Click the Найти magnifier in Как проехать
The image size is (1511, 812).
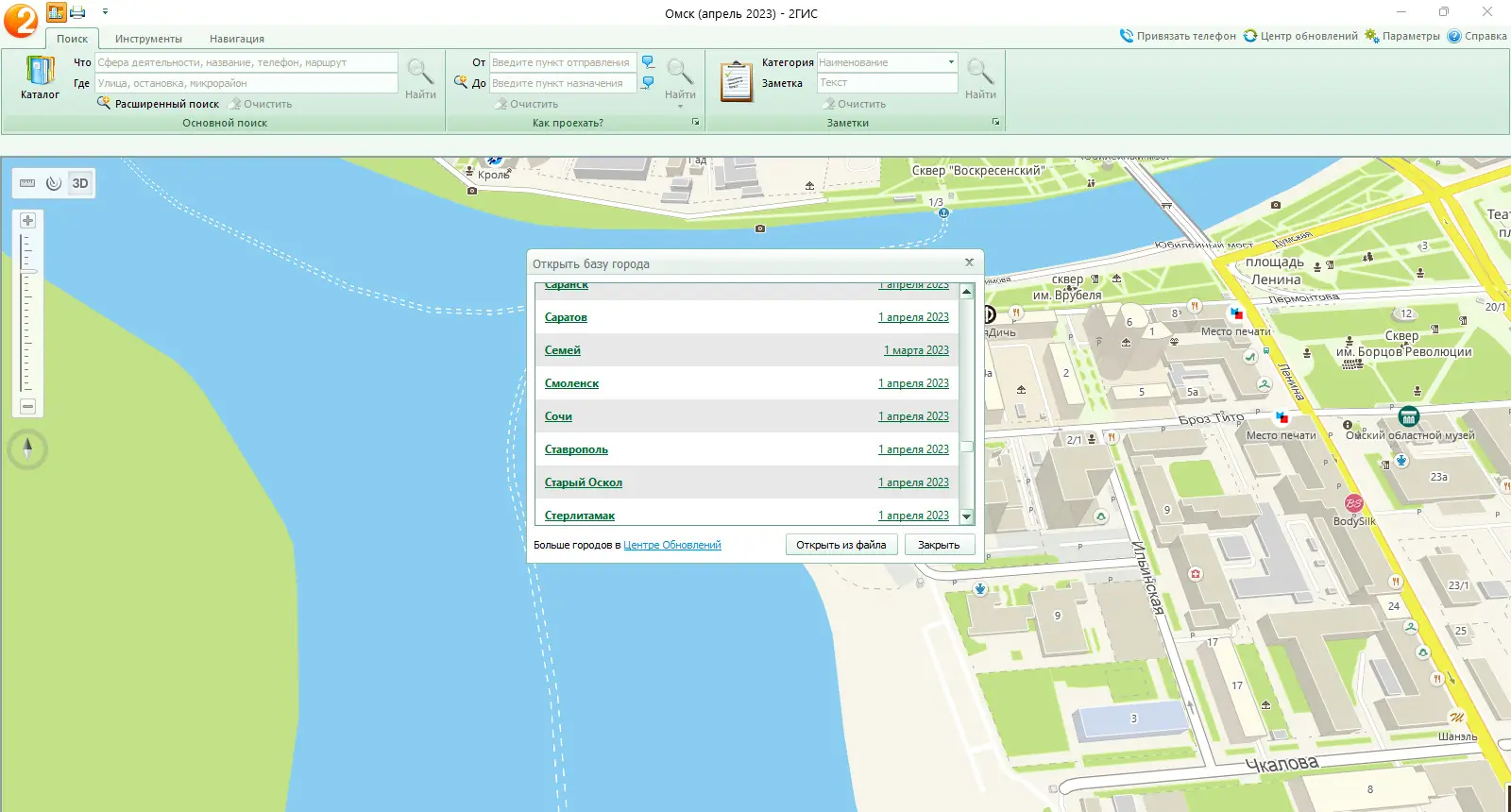pyautogui.click(x=680, y=78)
